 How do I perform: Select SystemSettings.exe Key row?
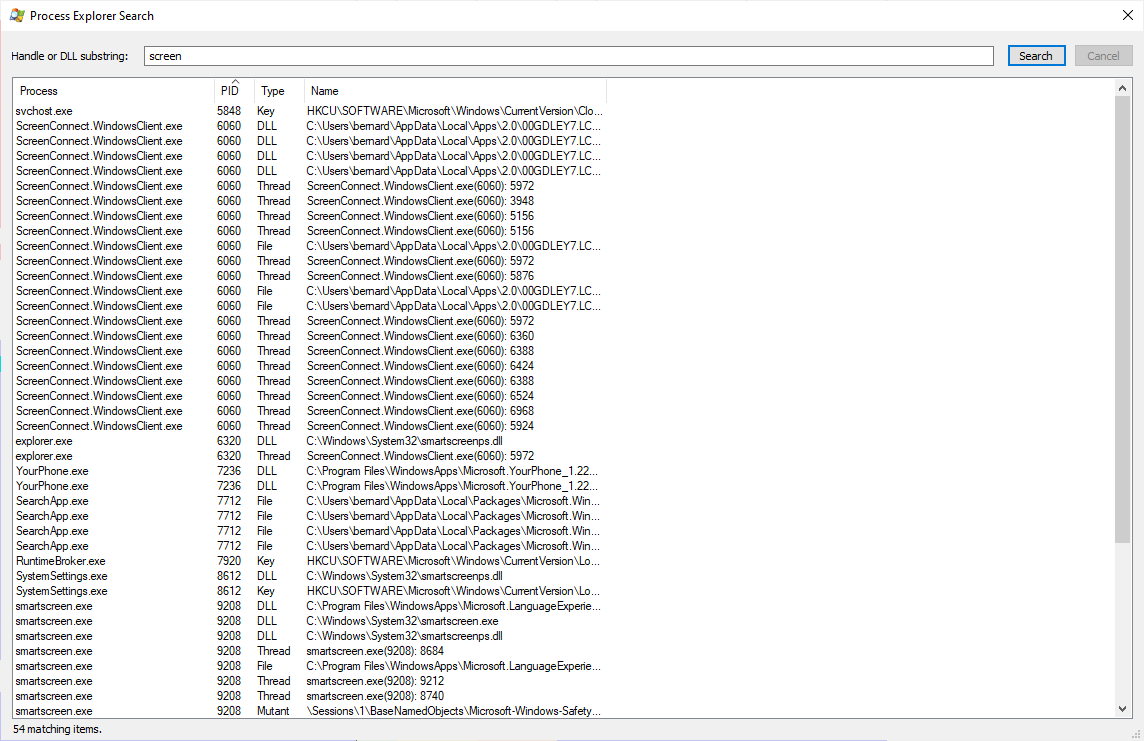309,591
